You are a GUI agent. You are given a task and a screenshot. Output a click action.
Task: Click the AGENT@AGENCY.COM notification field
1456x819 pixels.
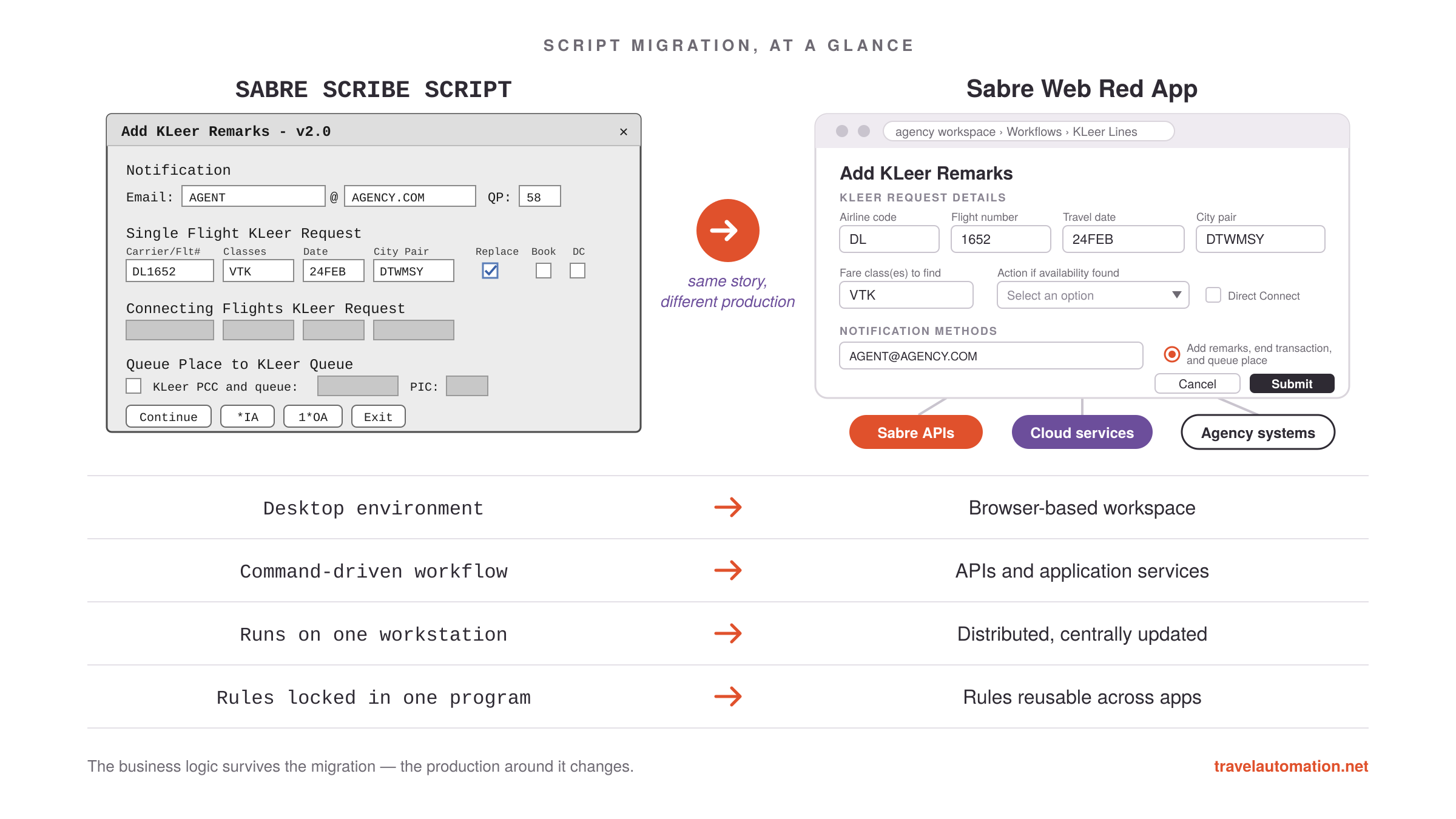tap(991, 356)
